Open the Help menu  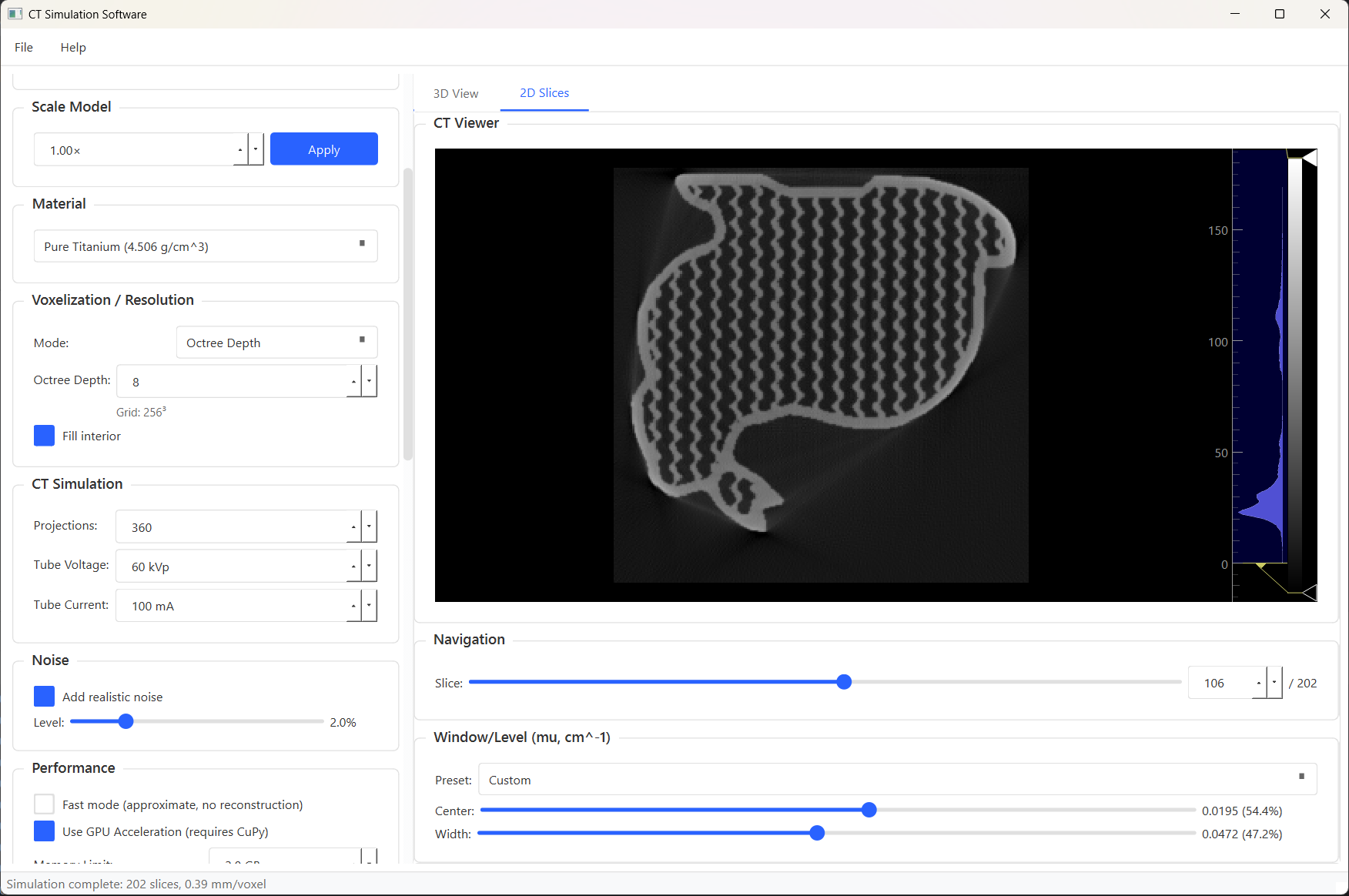[73, 48]
